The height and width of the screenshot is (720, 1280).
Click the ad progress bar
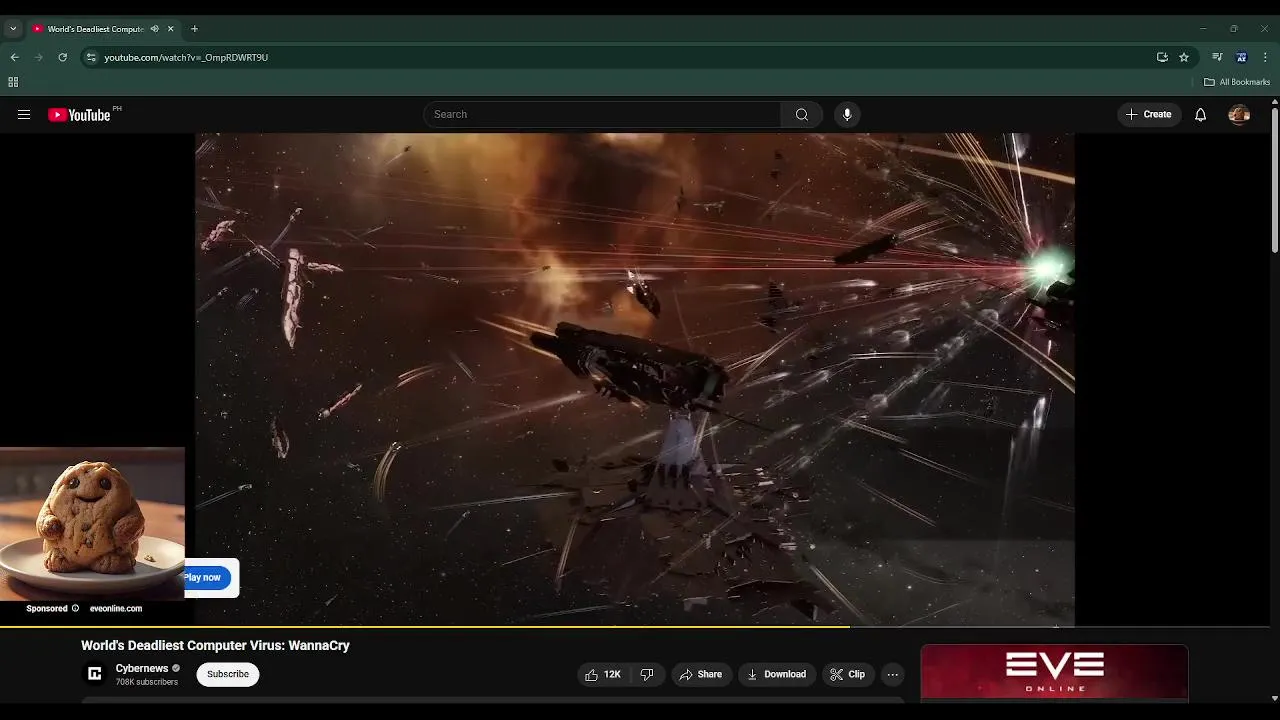636,627
